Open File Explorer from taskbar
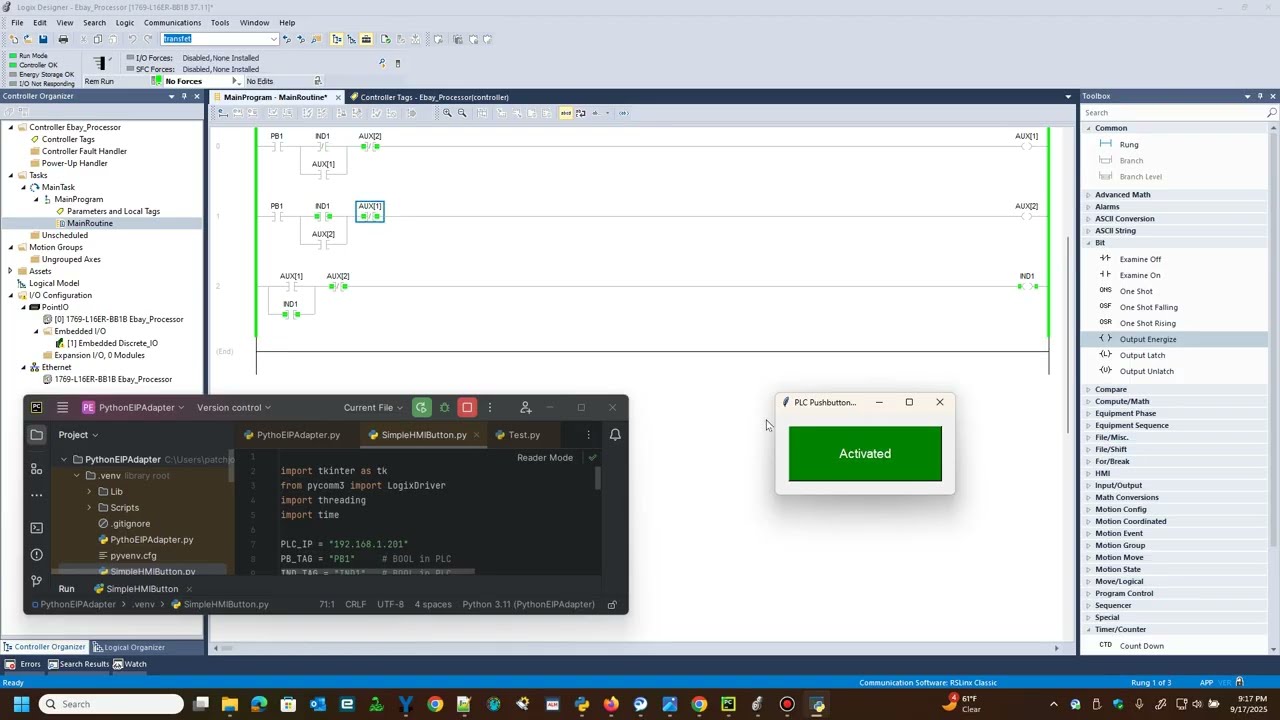 [x=230, y=704]
